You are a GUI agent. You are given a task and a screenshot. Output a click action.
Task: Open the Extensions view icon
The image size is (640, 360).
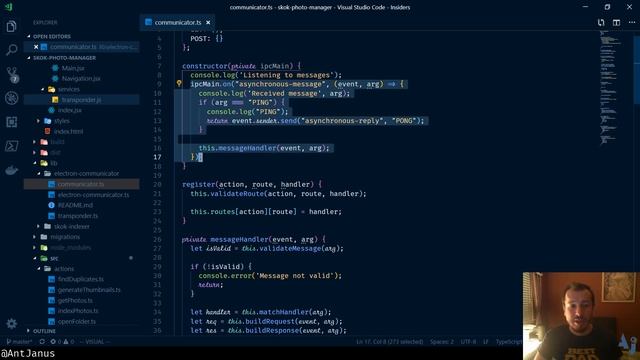tap(11, 122)
